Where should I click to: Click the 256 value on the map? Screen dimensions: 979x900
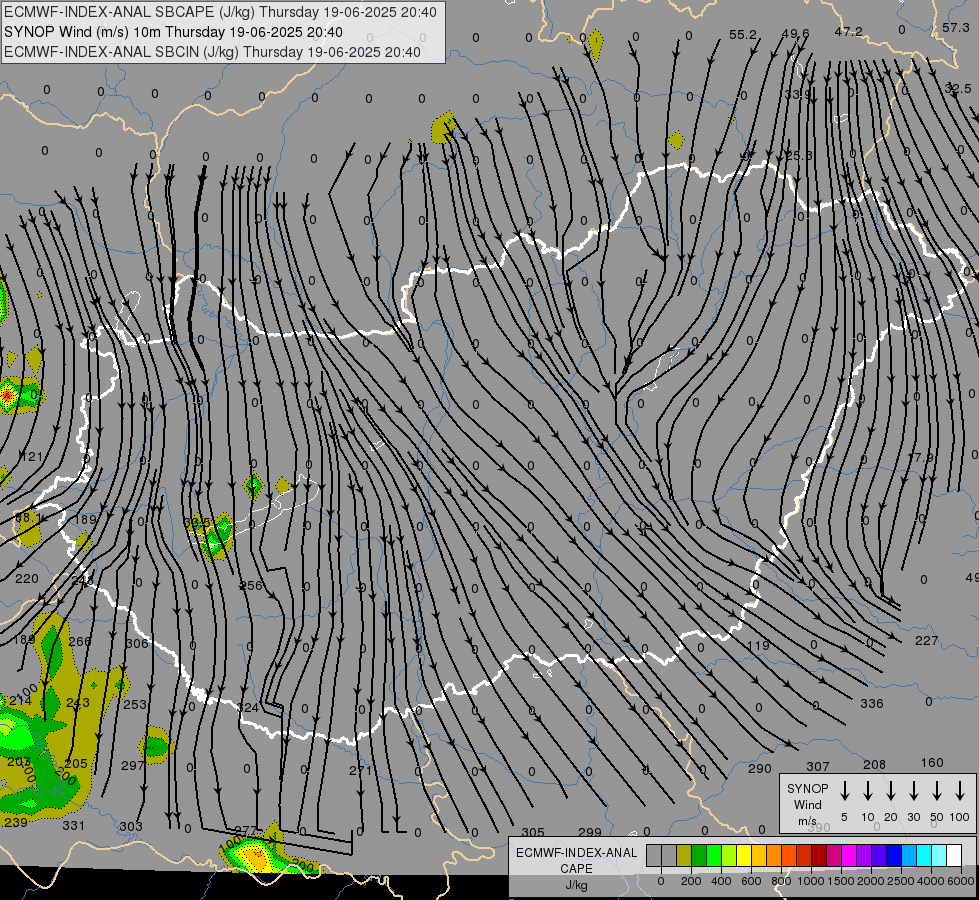(x=252, y=585)
